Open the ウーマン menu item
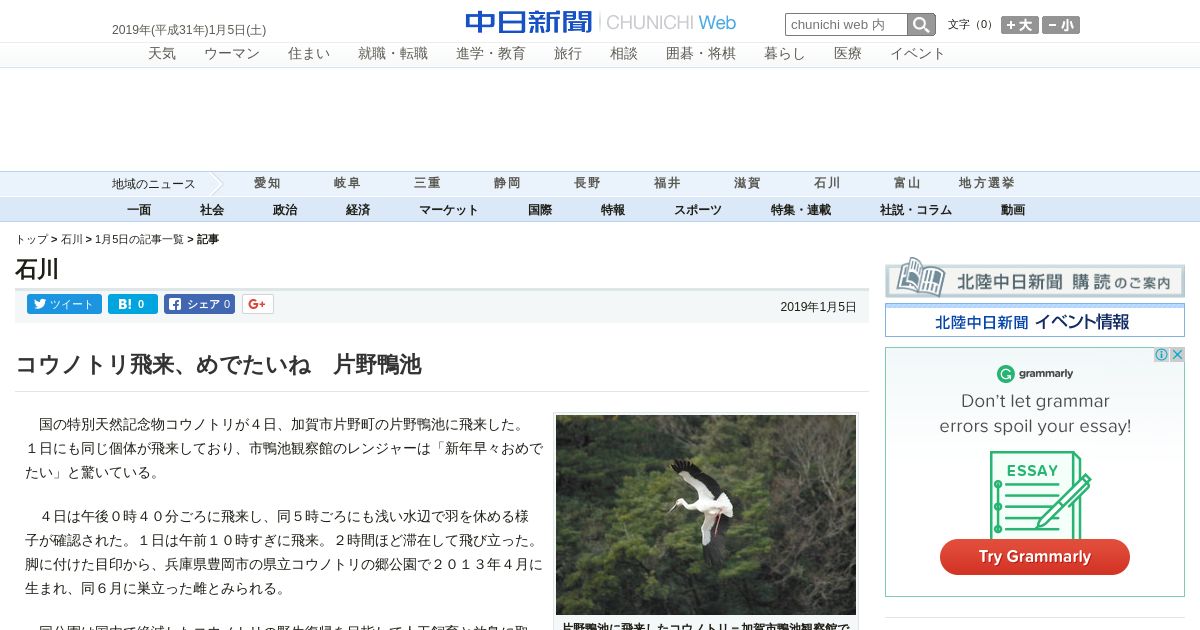This screenshot has width=1200, height=630. [x=232, y=54]
